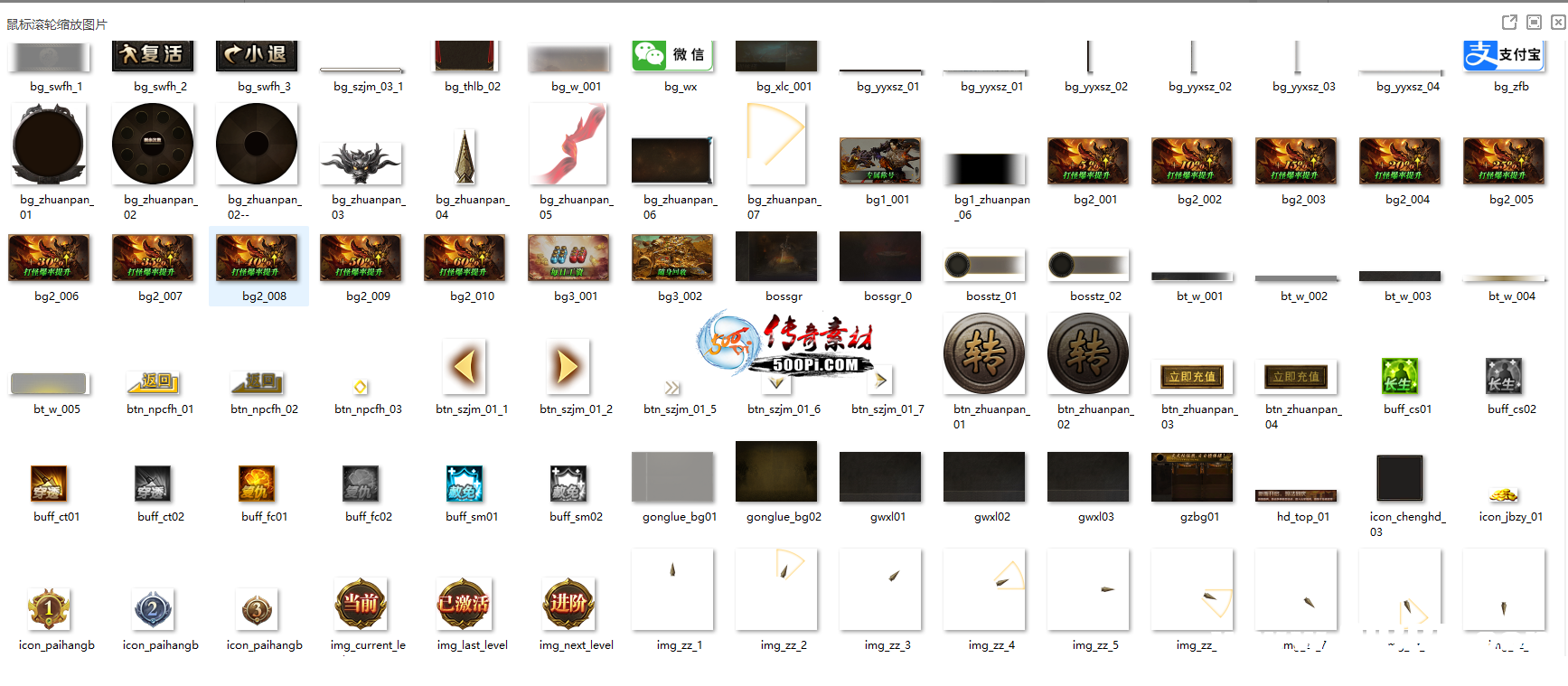Open the gonglue_bg02 dark image
Viewport: 1568px width, 686px height.
click(x=776, y=472)
